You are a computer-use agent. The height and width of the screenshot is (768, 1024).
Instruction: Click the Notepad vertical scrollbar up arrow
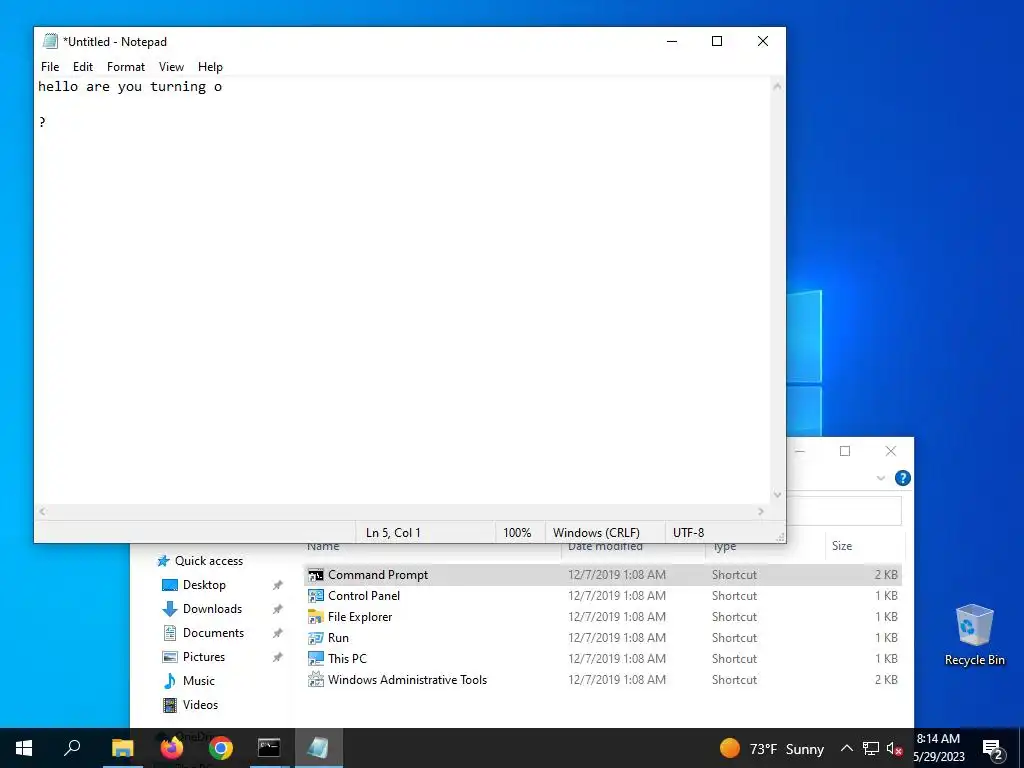(x=777, y=86)
